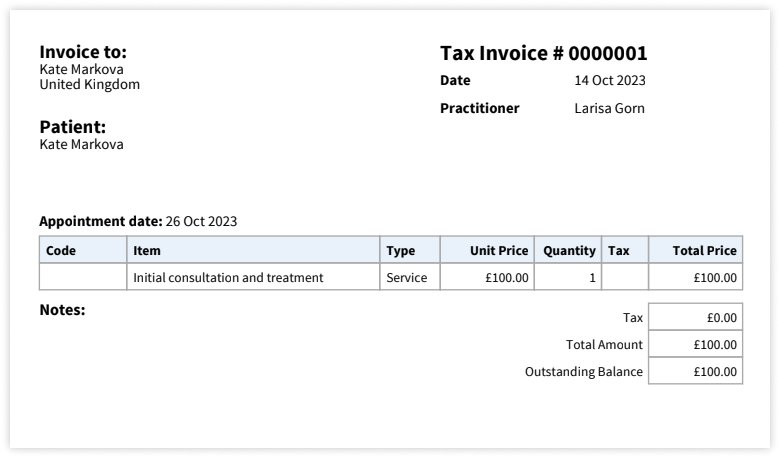
Task: Click the Invoice to heading
Action: pos(83,52)
